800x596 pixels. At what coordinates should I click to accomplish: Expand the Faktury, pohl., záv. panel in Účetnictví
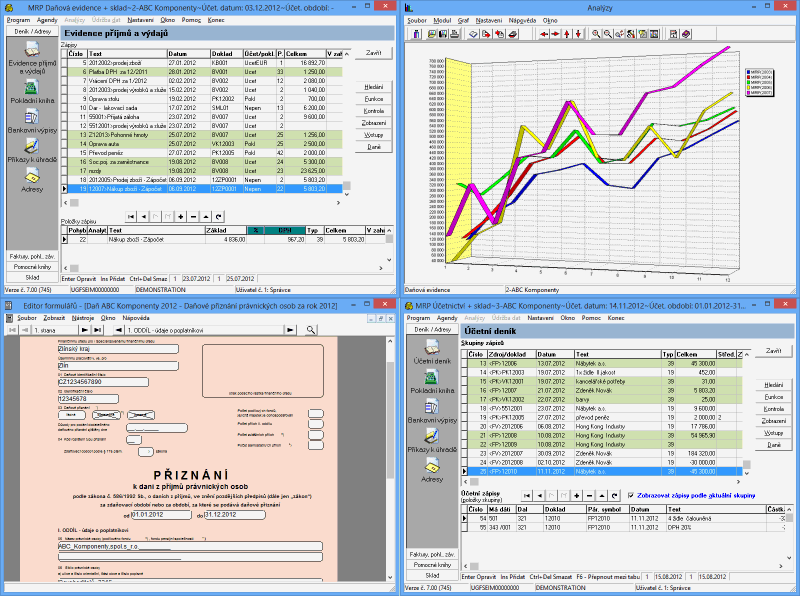pyautogui.click(x=432, y=554)
